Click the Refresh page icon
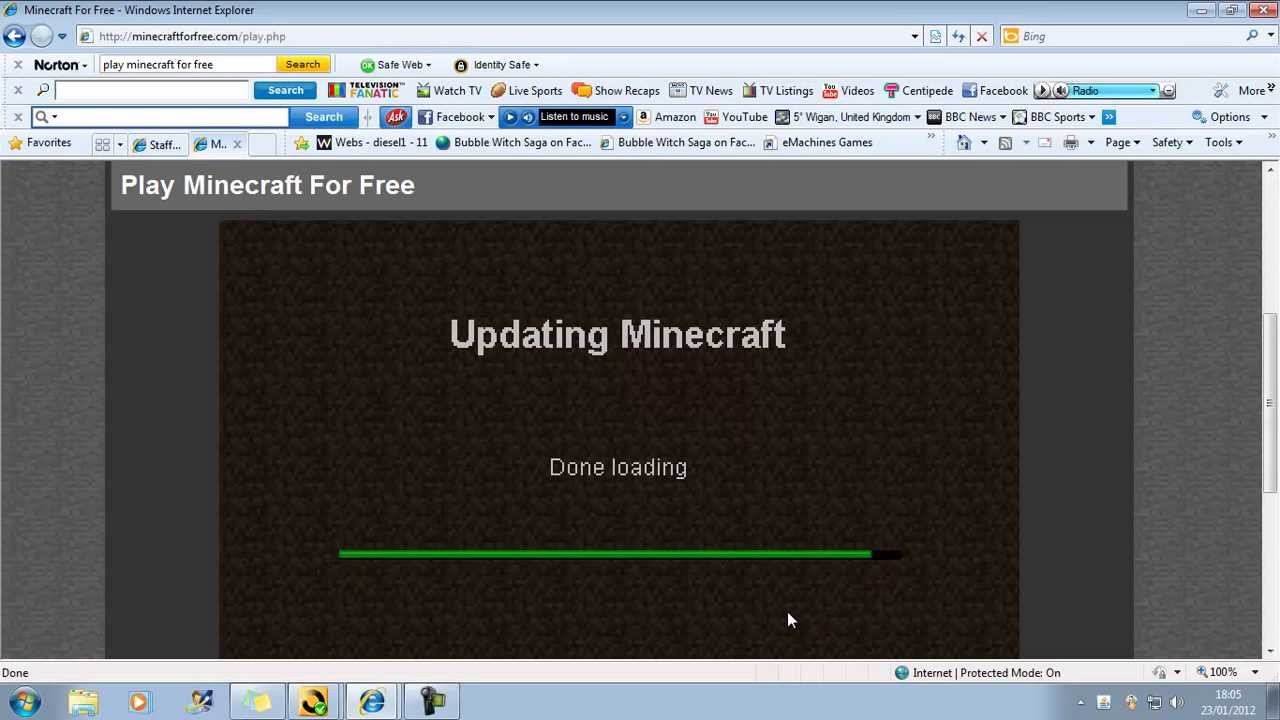This screenshot has height=720, width=1280. [x=958, y=36]
